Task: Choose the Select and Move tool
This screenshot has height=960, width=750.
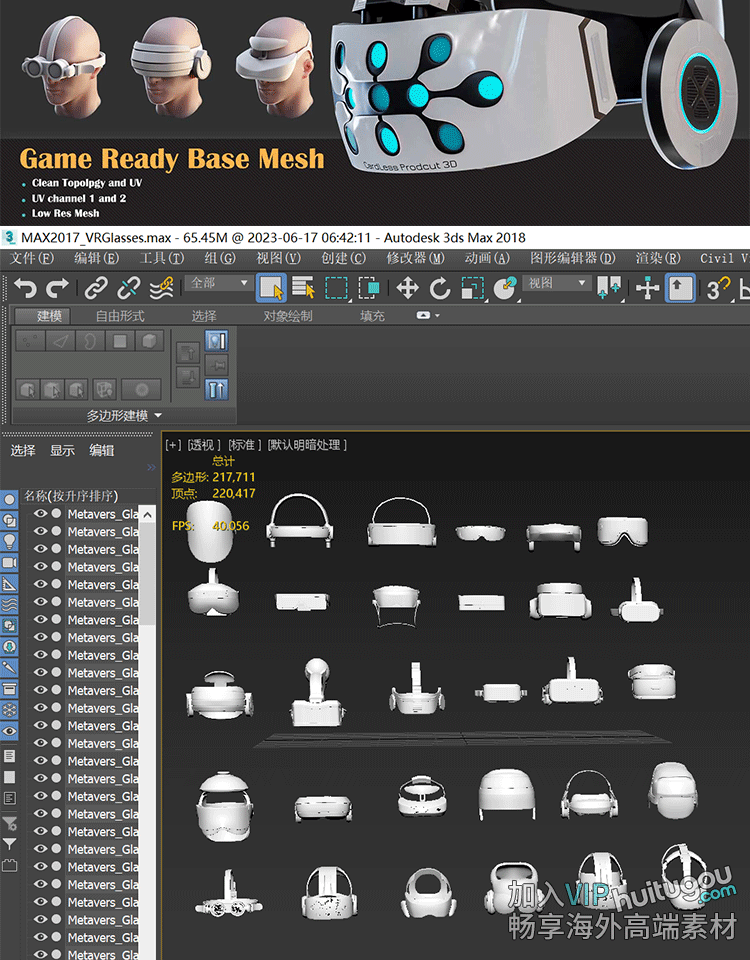Action: pyautogui.click(x=407, y=289)
